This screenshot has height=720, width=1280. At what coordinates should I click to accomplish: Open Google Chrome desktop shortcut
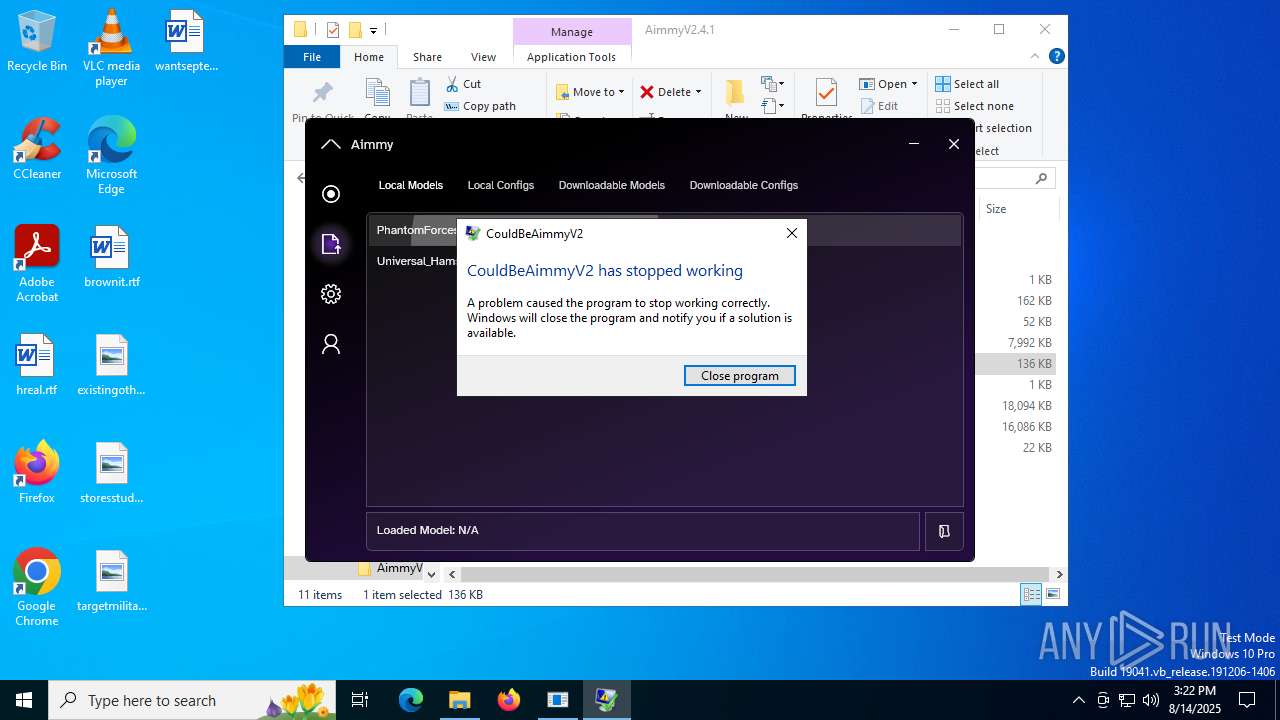click(x=37, y=588)
